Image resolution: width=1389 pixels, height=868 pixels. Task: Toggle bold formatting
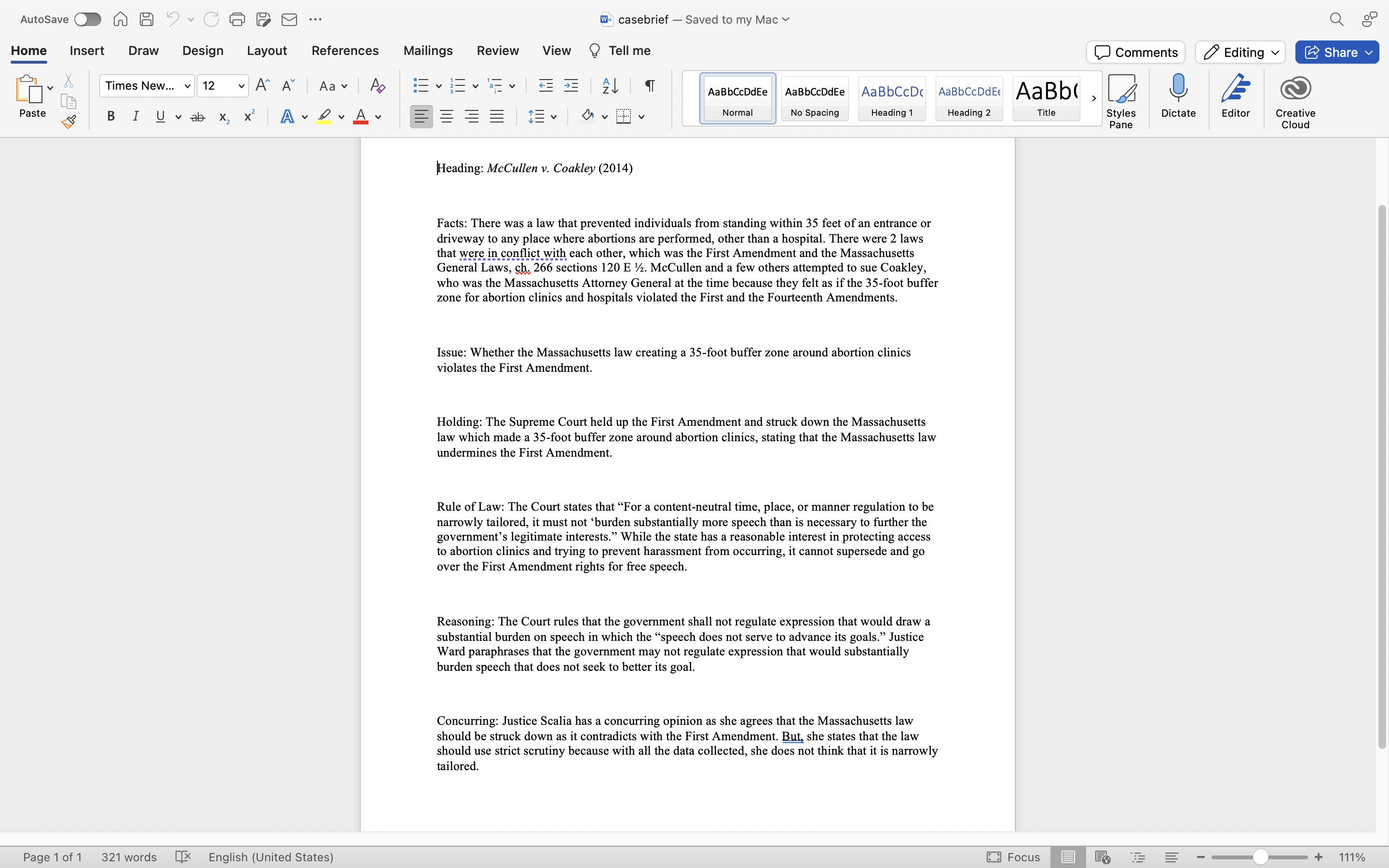pyautogui.click(x=110, y=116)
